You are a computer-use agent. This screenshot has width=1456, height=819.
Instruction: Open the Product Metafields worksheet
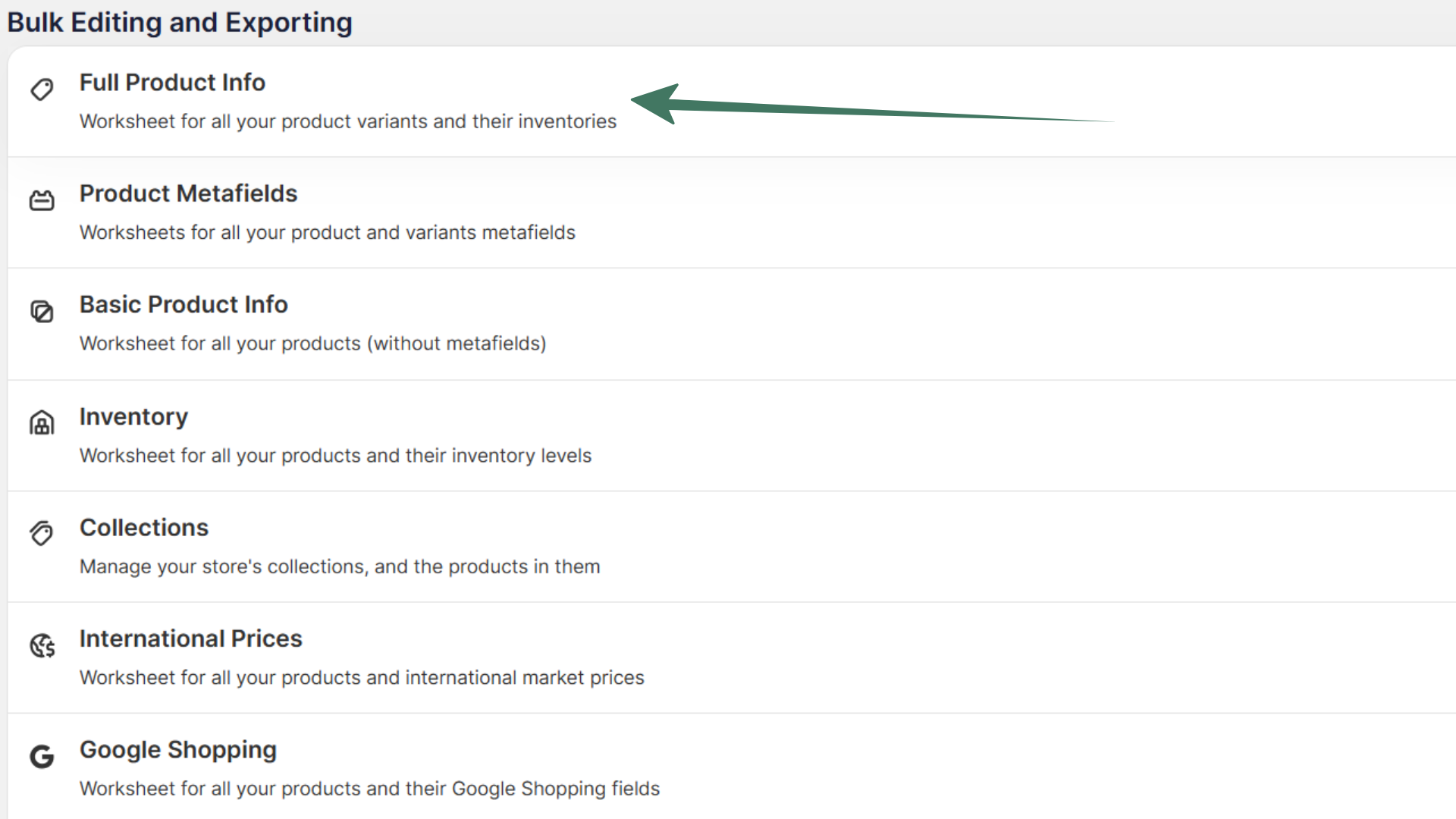(188, 193)
